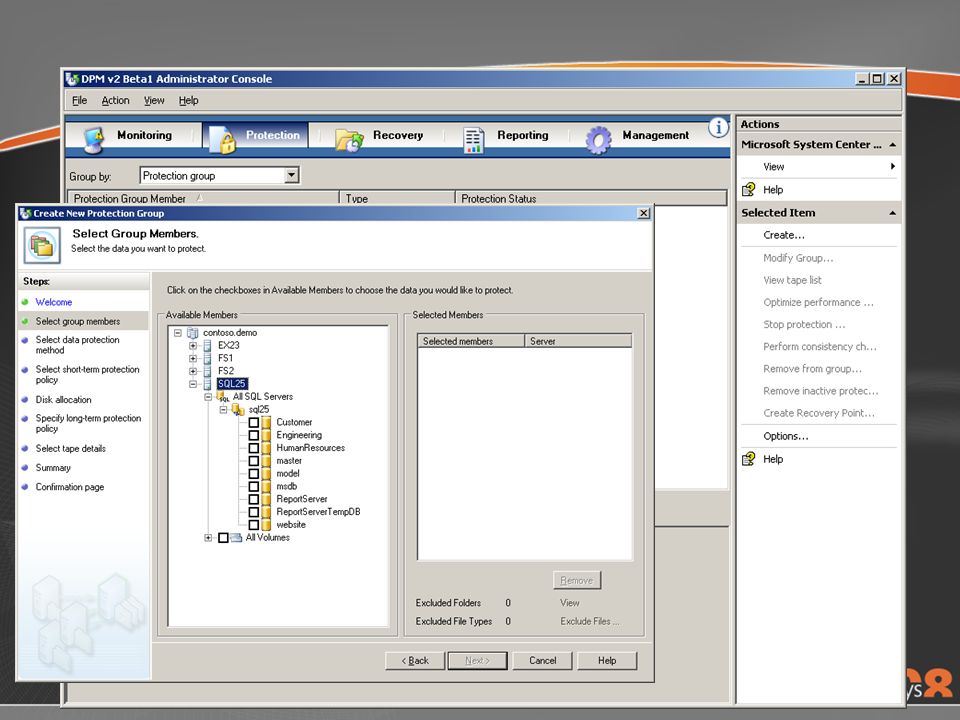Click the Management gear icon
The image size is (960, 720).
(x=598, y=140)
